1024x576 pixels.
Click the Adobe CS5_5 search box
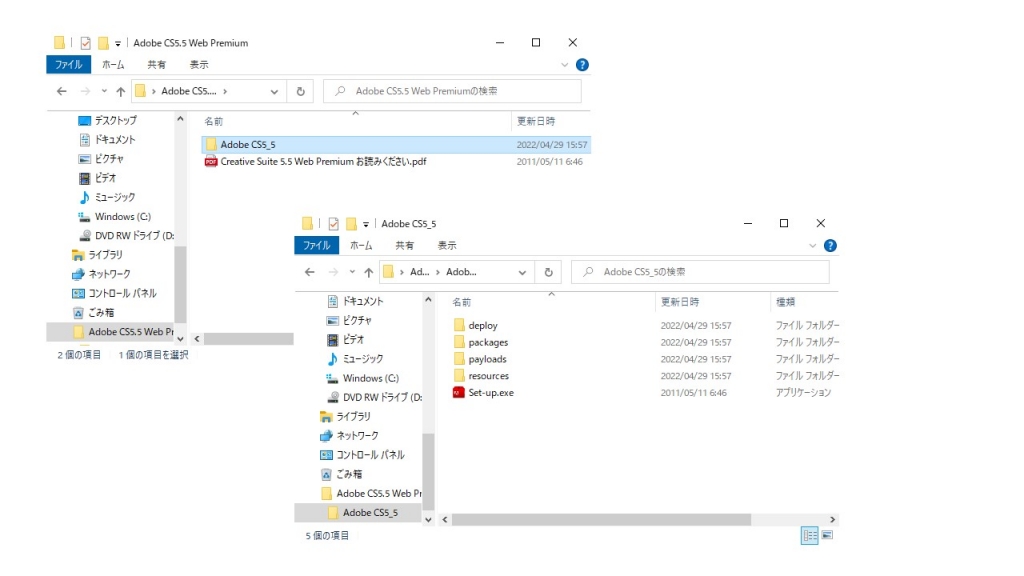pos(700,272)
